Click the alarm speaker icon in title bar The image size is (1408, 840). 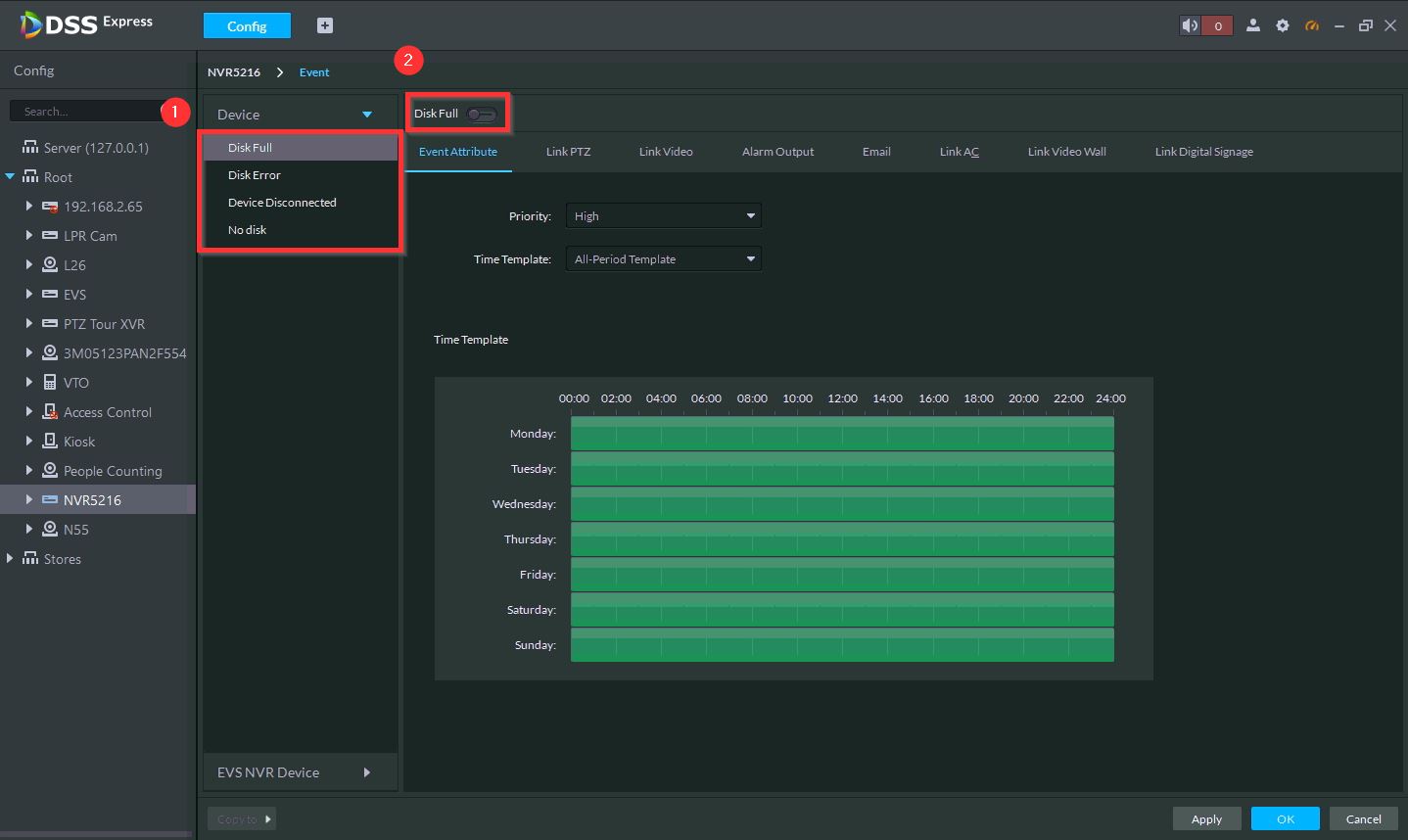tap(1190, 25)
